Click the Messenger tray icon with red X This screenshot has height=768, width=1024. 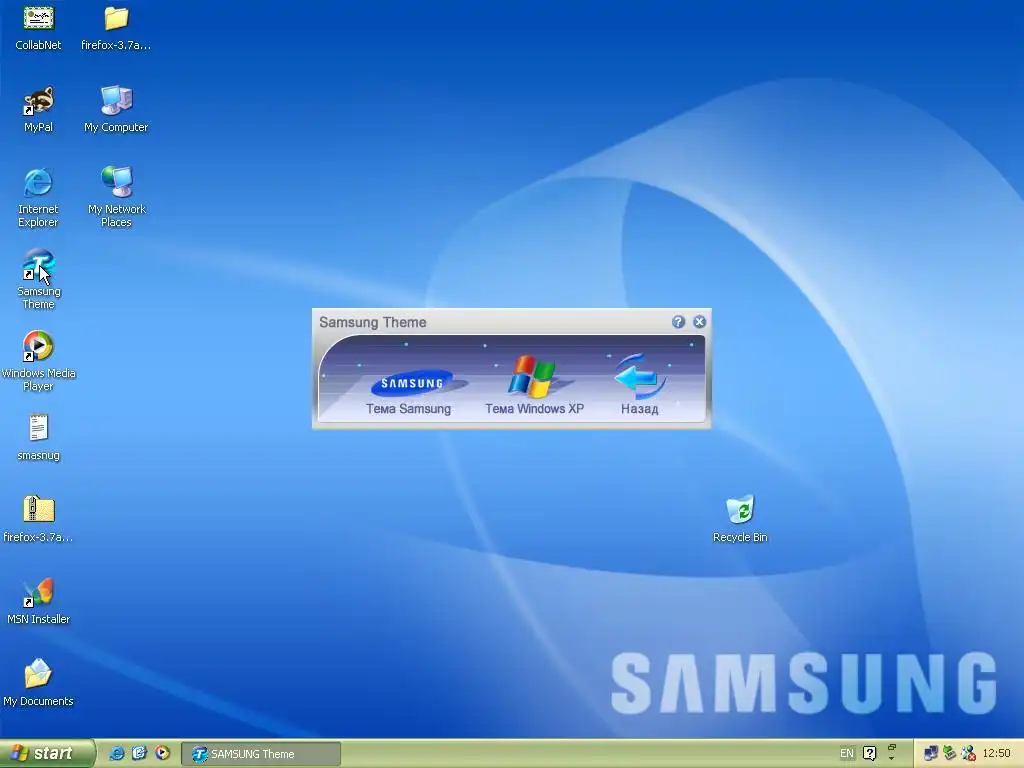coord(968,754)
